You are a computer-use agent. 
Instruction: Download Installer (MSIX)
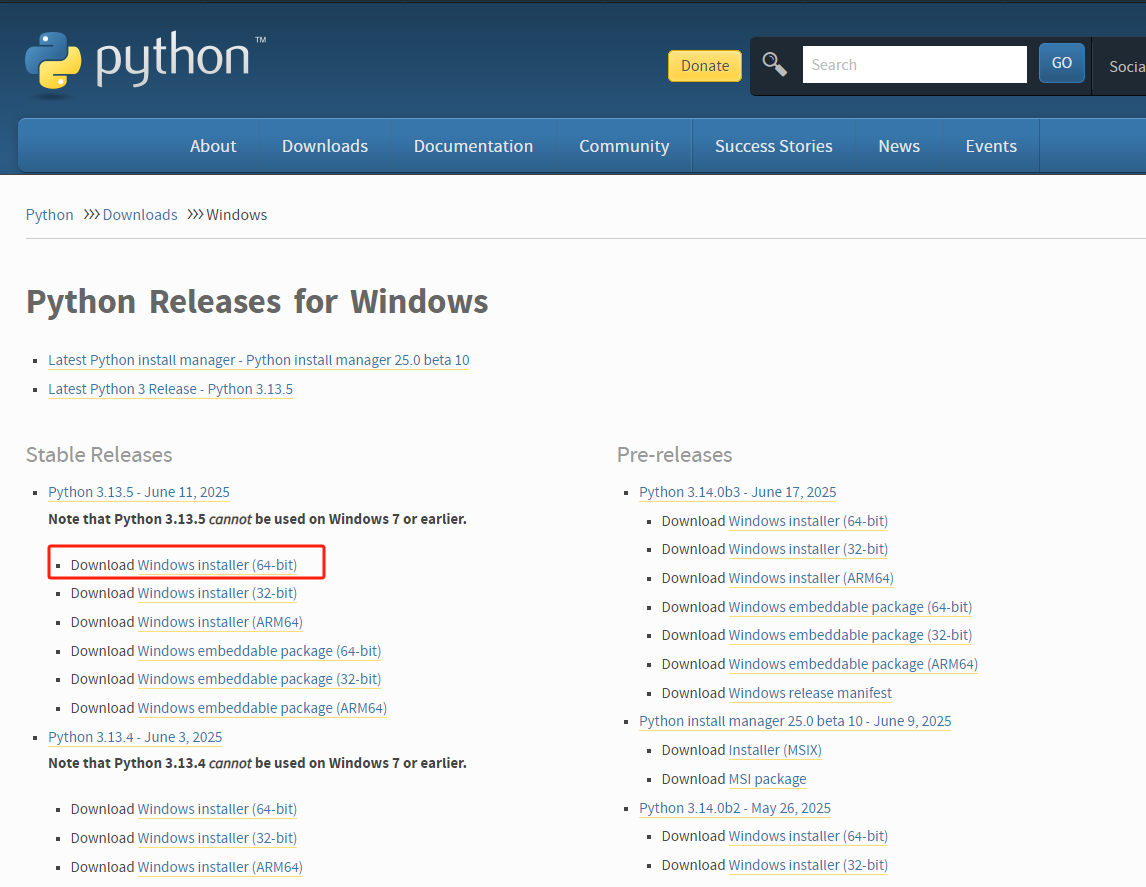pos(775,750)
